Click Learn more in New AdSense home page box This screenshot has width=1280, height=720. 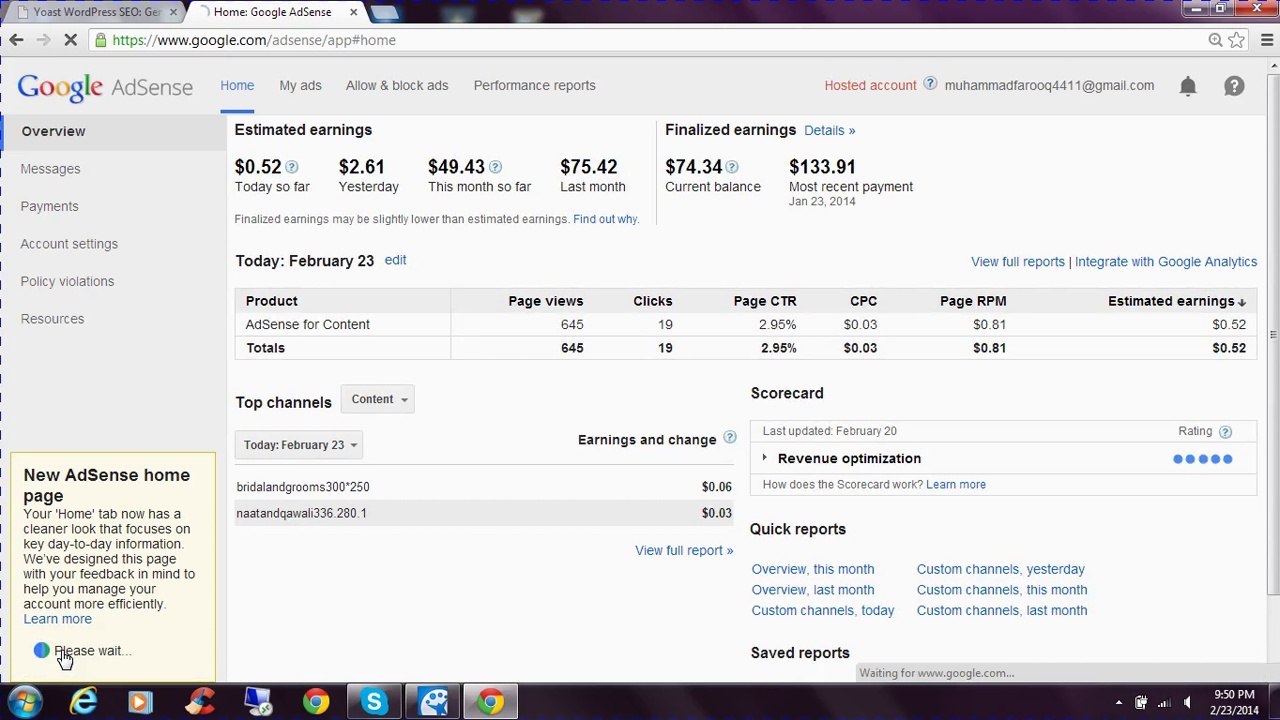(x=57, y=619)
